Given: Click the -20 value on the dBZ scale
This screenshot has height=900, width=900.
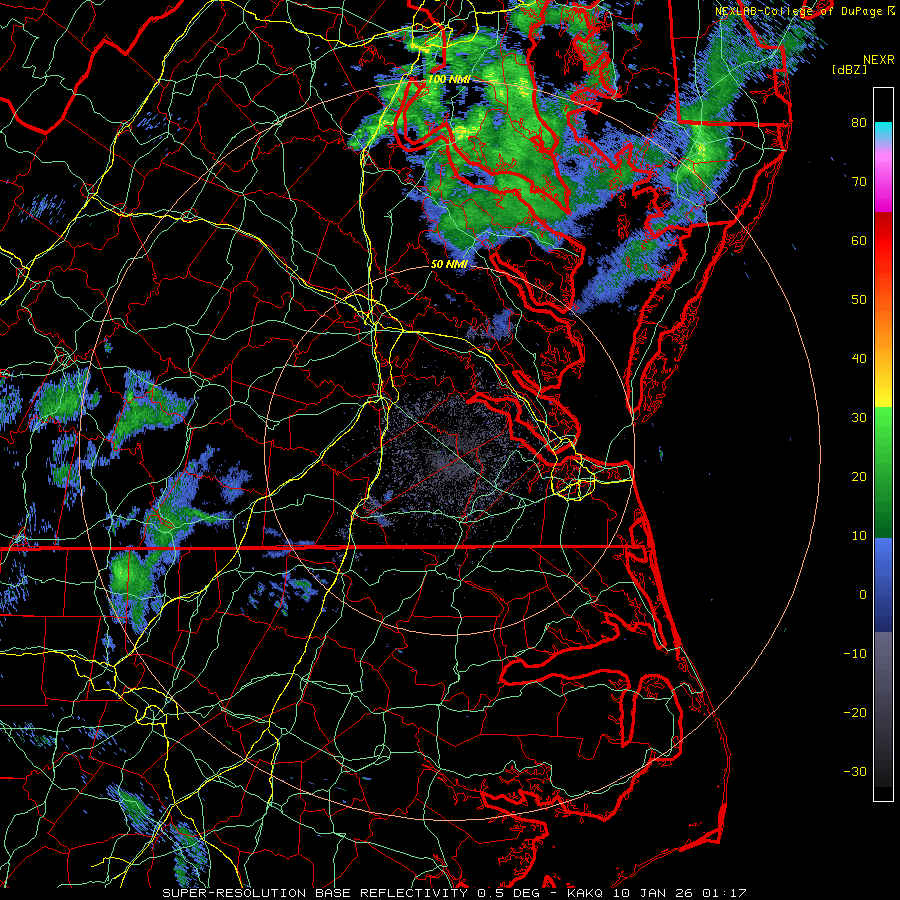Looking at the screenshot, I should (x=855, y=712).
